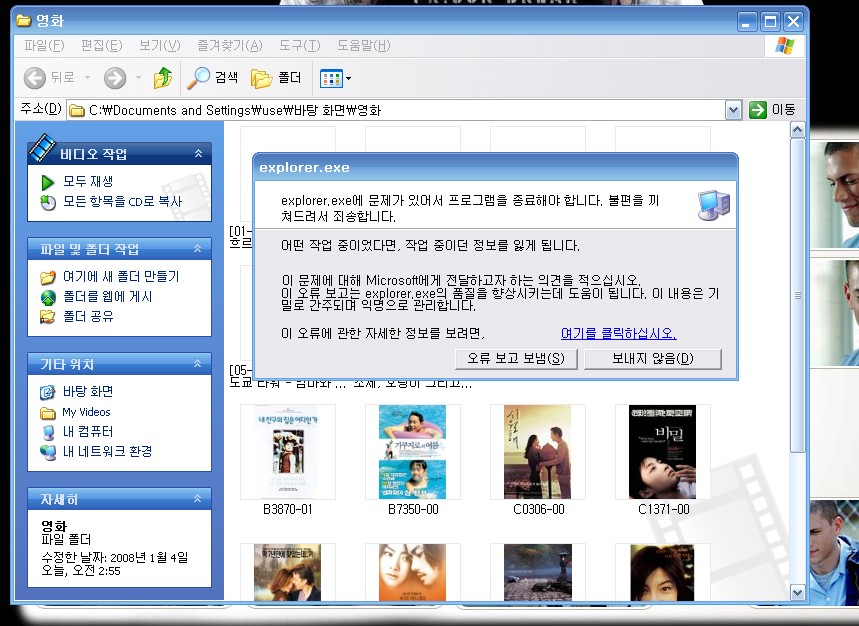This screenshot has width=859, height=626.
Task: Open the 파일(F) menu
Action: [44, 45]
